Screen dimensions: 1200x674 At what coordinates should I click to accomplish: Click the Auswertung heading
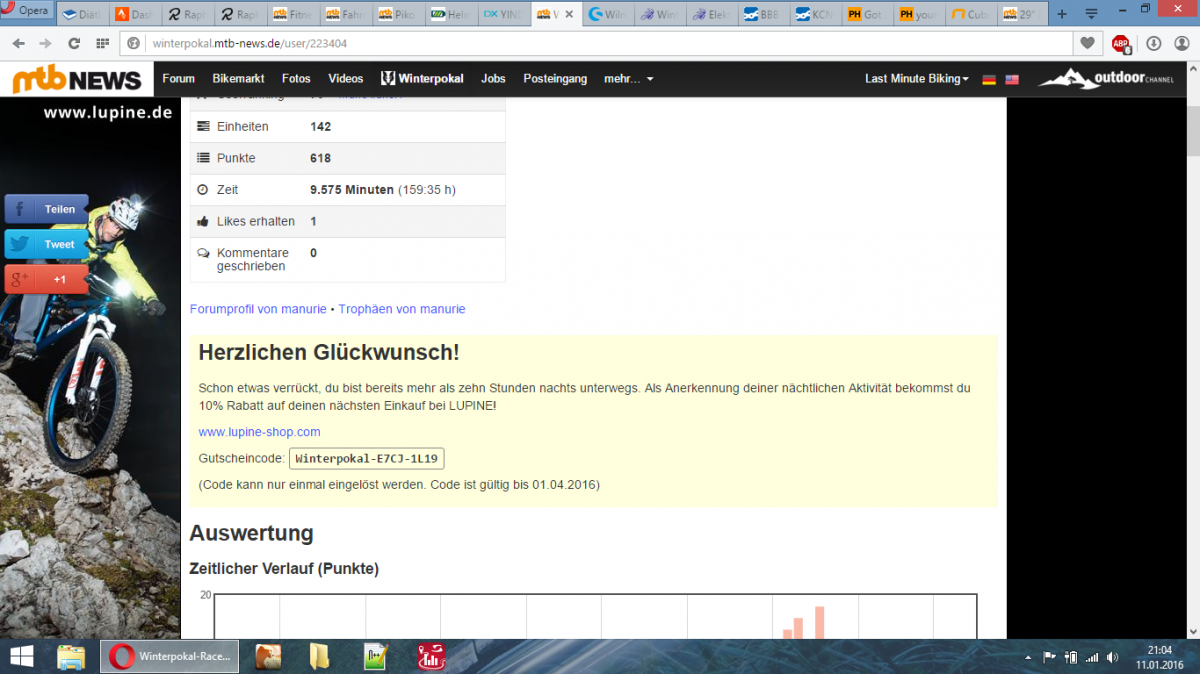pos(251,533)
